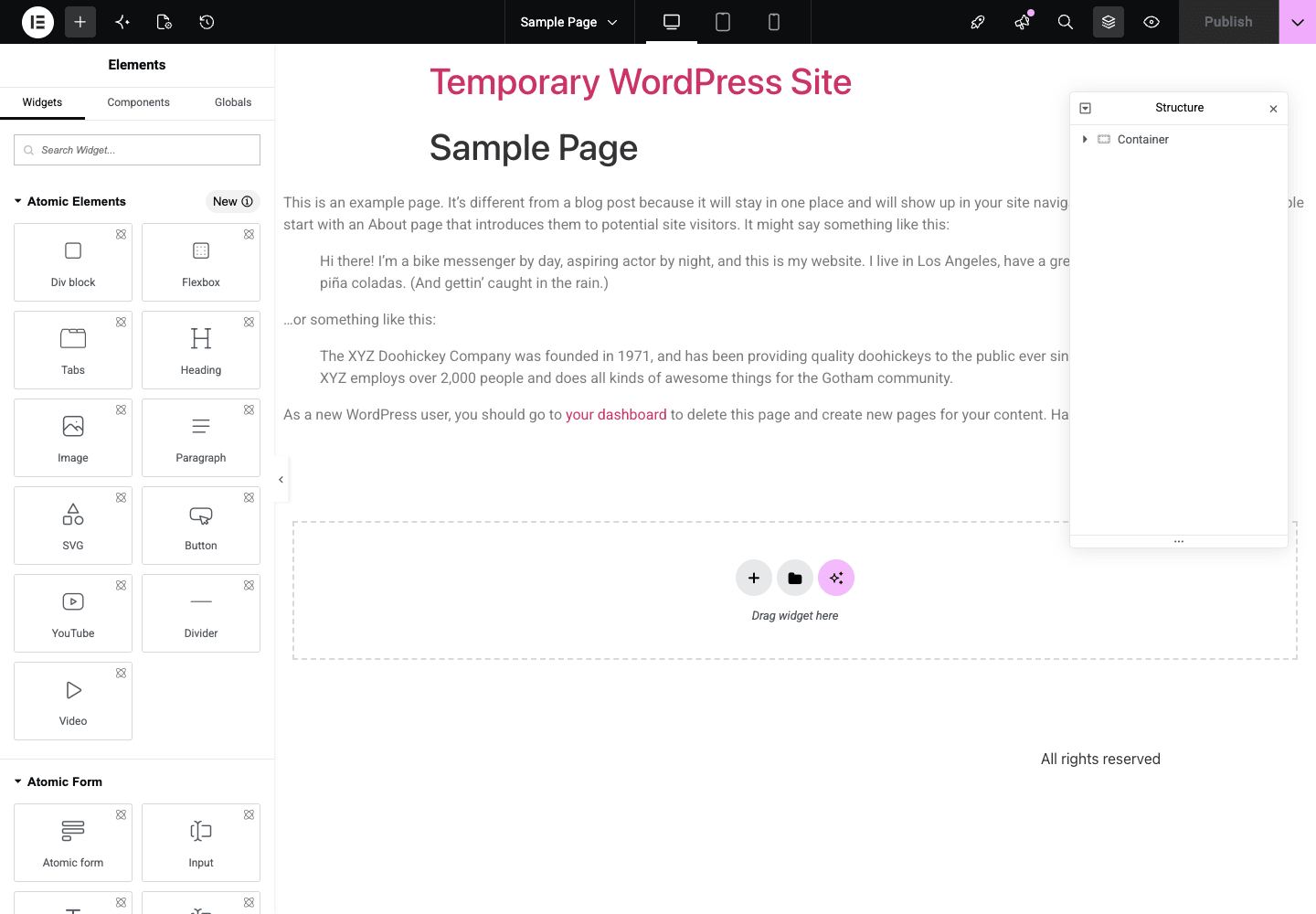The width and height of the screenshot is (1316, 914).
Task: Click the 'All rights reserved' footer text
Action: pyautogui.click(x=1100, y=759)
